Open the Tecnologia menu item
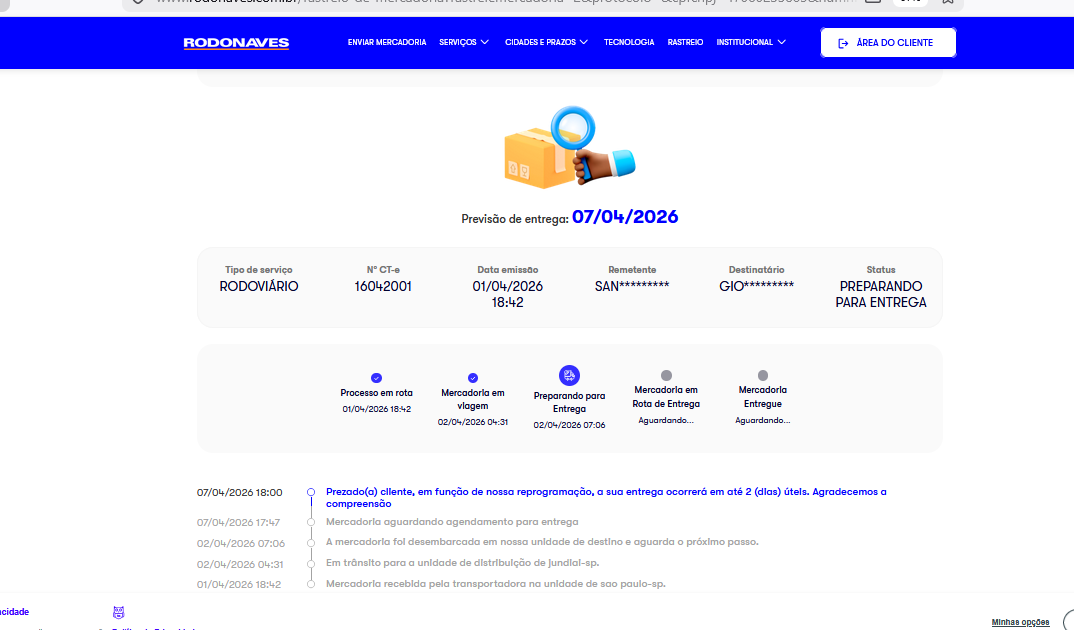 (629, 42)
